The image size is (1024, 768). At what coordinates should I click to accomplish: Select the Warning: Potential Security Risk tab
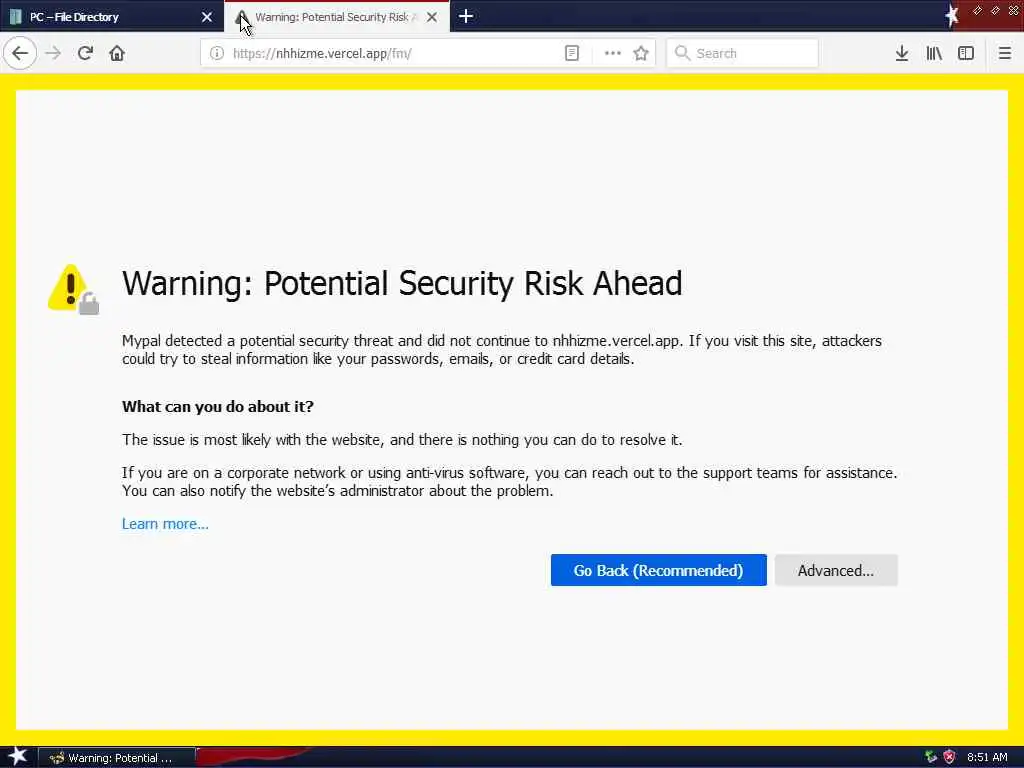coord(337,16)
